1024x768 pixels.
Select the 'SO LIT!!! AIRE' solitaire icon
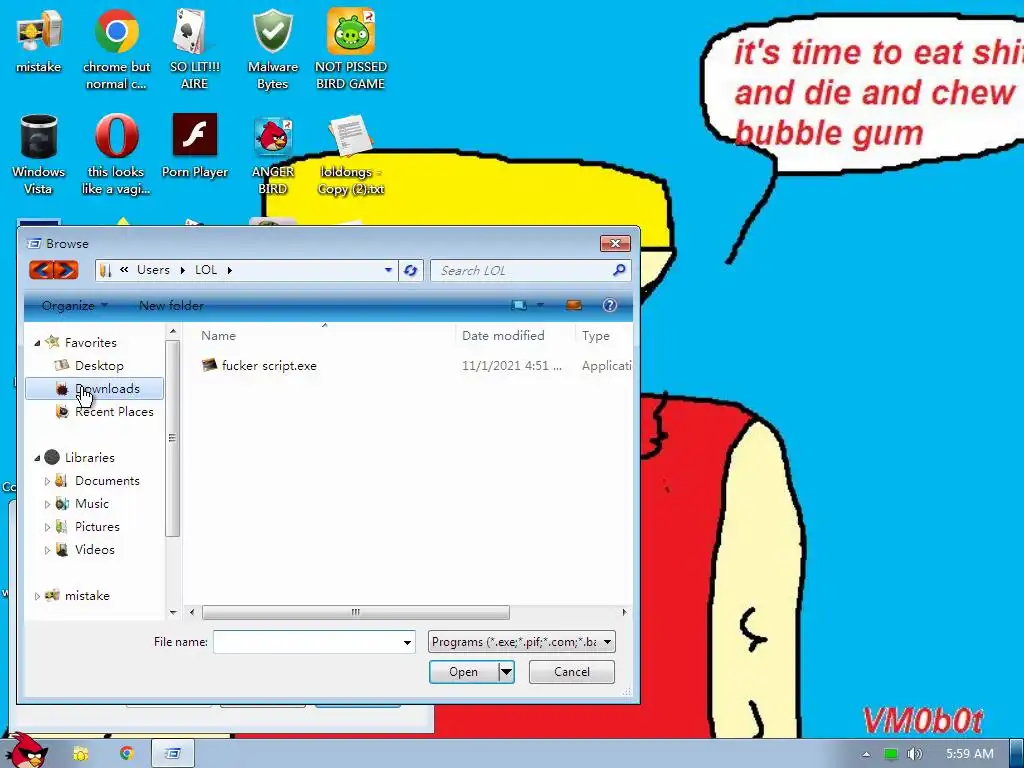[194, 49]
